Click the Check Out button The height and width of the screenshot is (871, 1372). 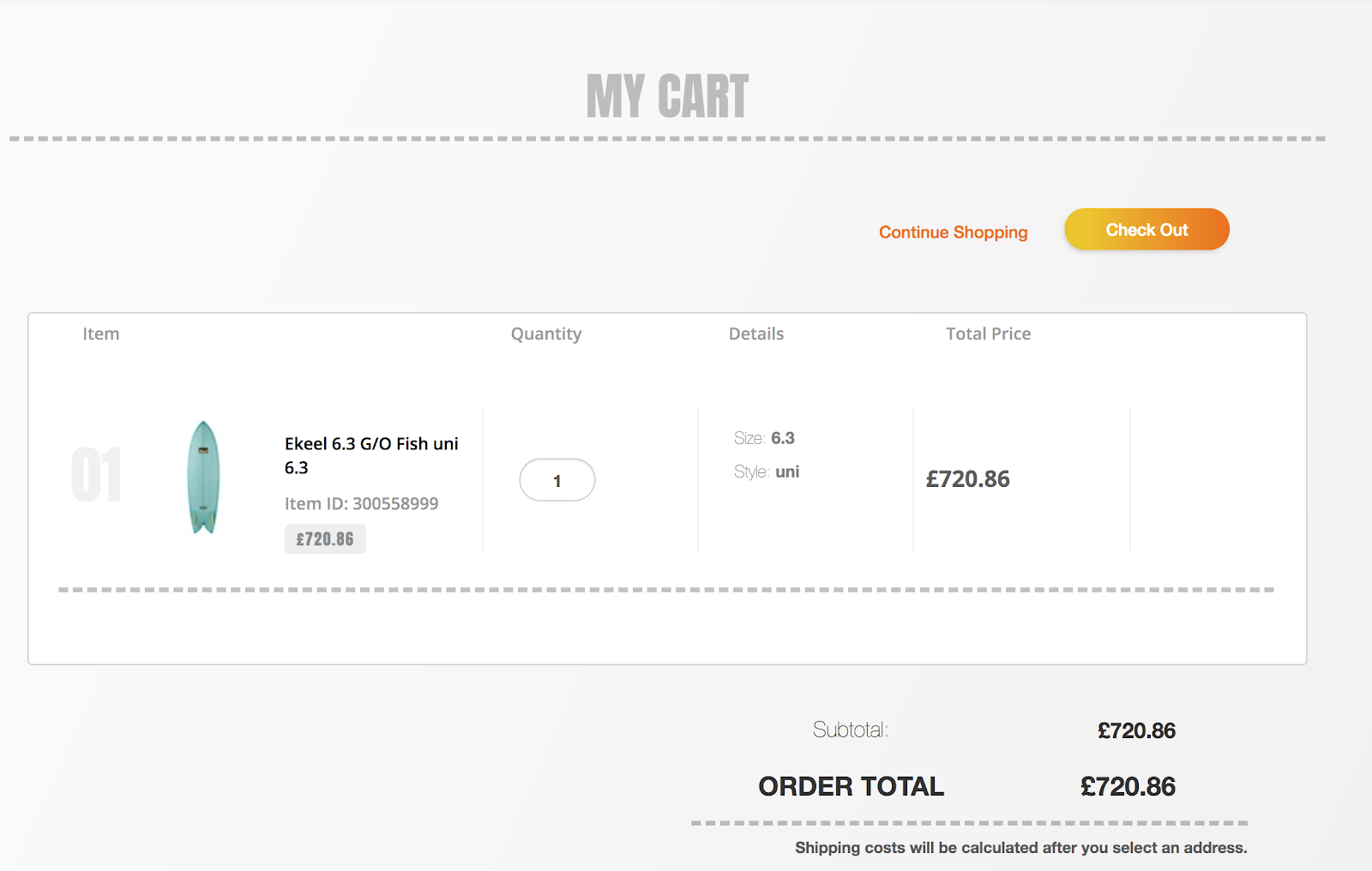coord(1146,230)
